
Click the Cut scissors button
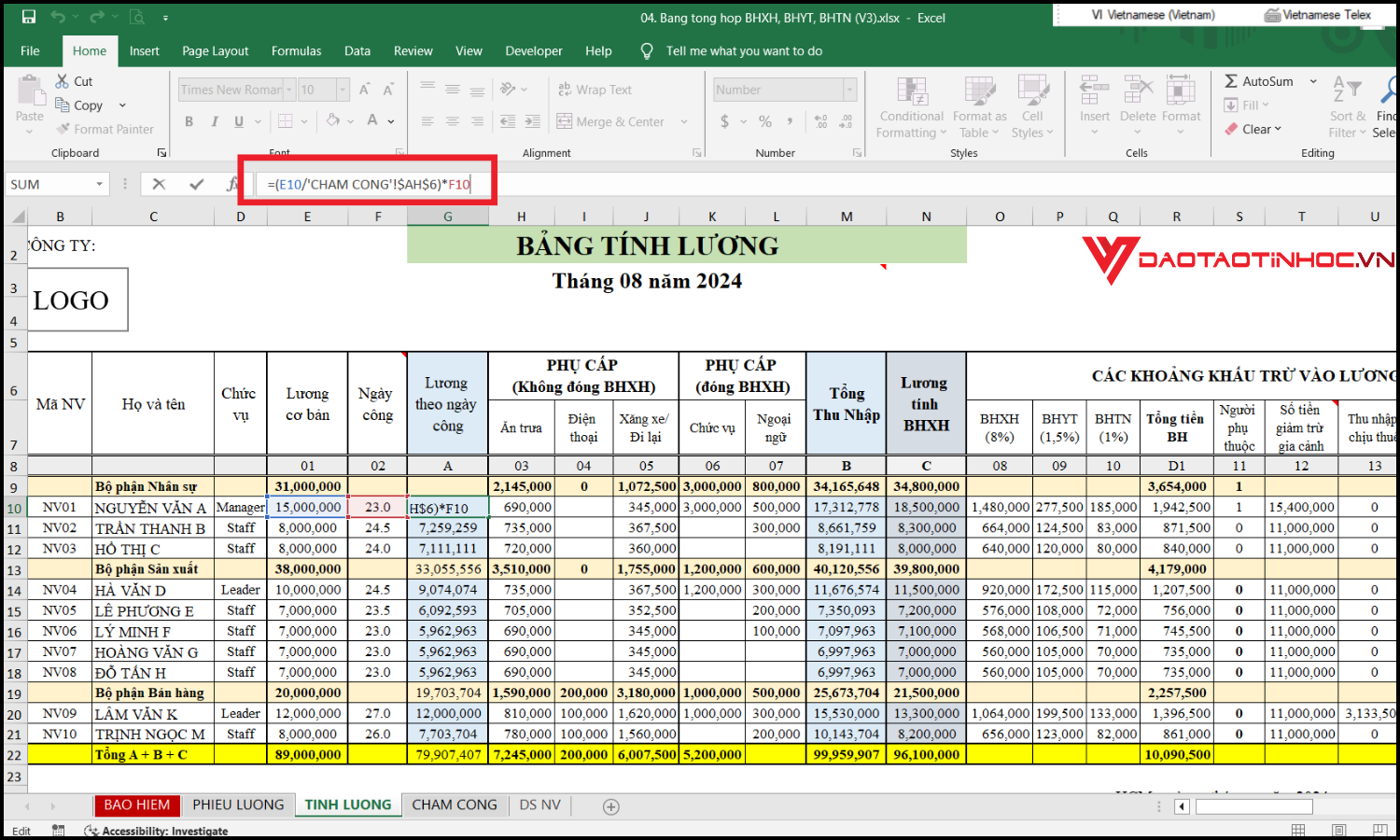[74, 81]
